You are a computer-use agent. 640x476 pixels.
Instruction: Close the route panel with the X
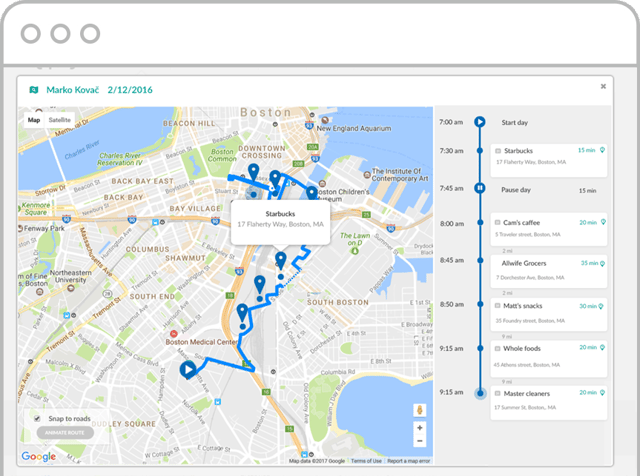tap(603, 86)
